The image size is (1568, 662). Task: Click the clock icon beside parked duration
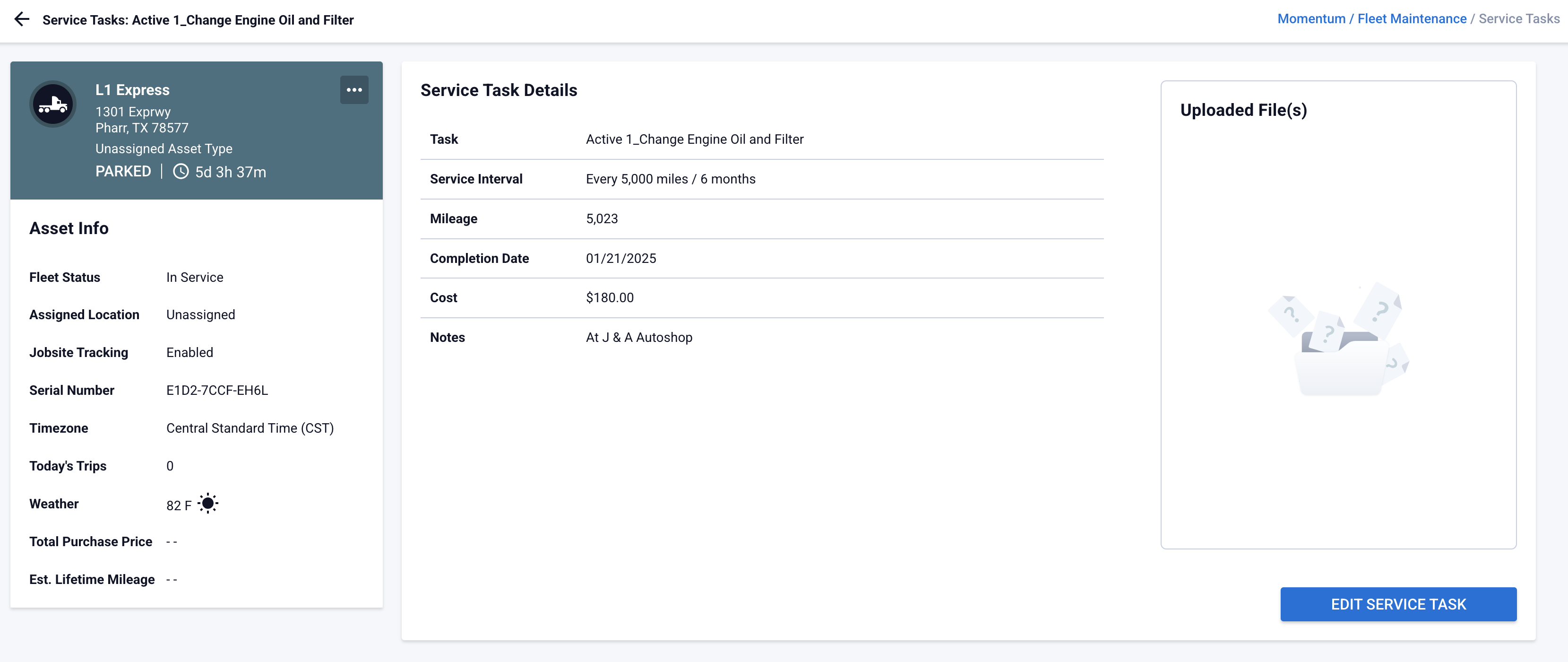[x=181, y=172]
